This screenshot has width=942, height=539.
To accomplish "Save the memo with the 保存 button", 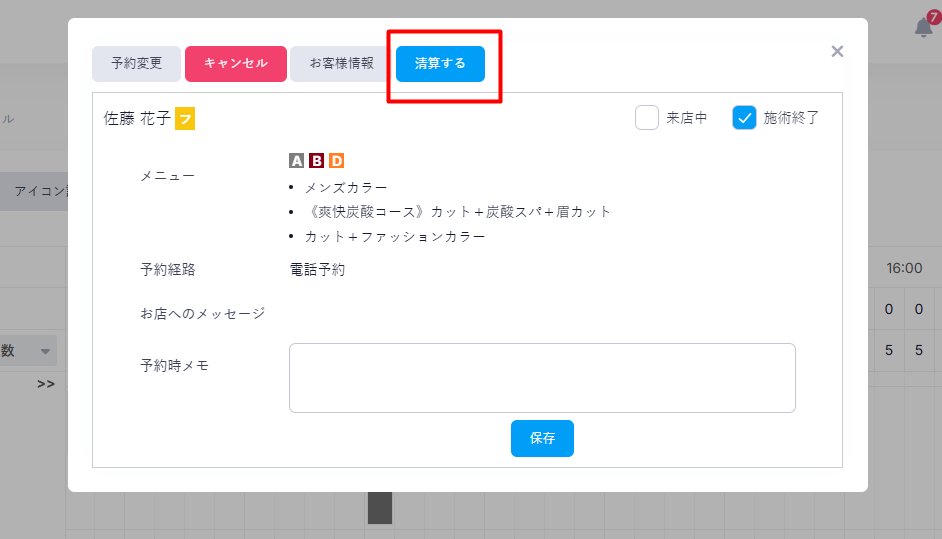I will tap(542, 438).
